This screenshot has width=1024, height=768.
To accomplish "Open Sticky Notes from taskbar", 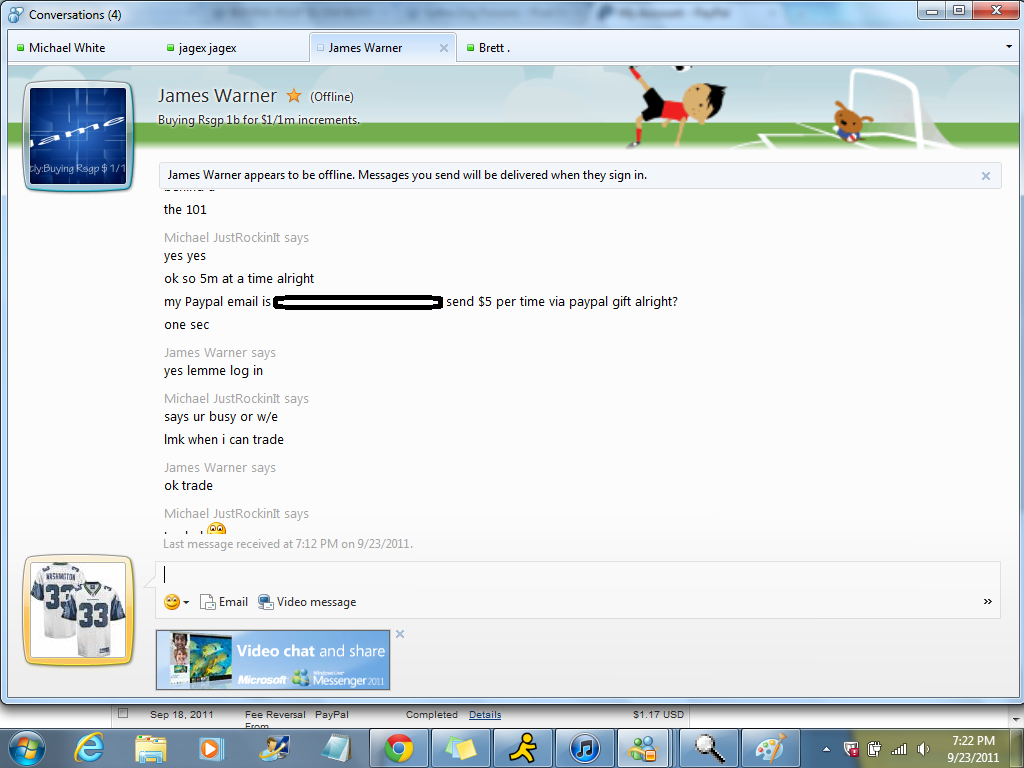I will coord(460,748).
